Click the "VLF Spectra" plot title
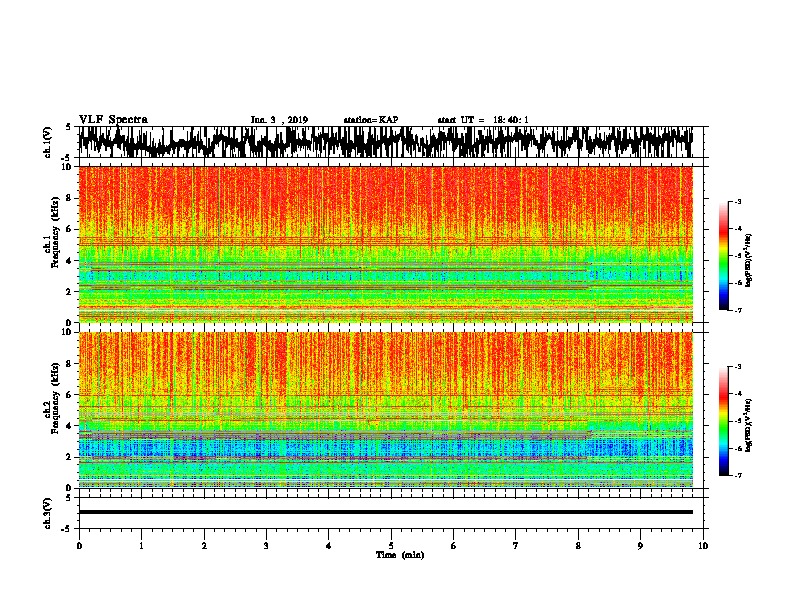The height and width of the screenshot is (612, 792). 113,119
